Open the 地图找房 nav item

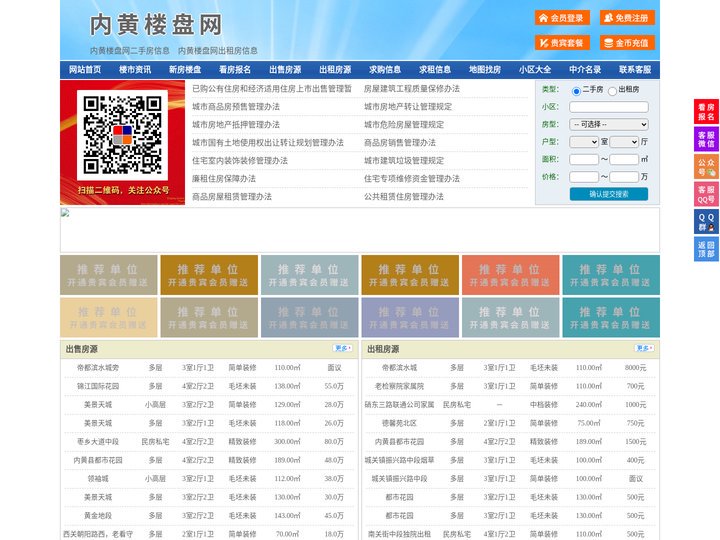[485, 70]
